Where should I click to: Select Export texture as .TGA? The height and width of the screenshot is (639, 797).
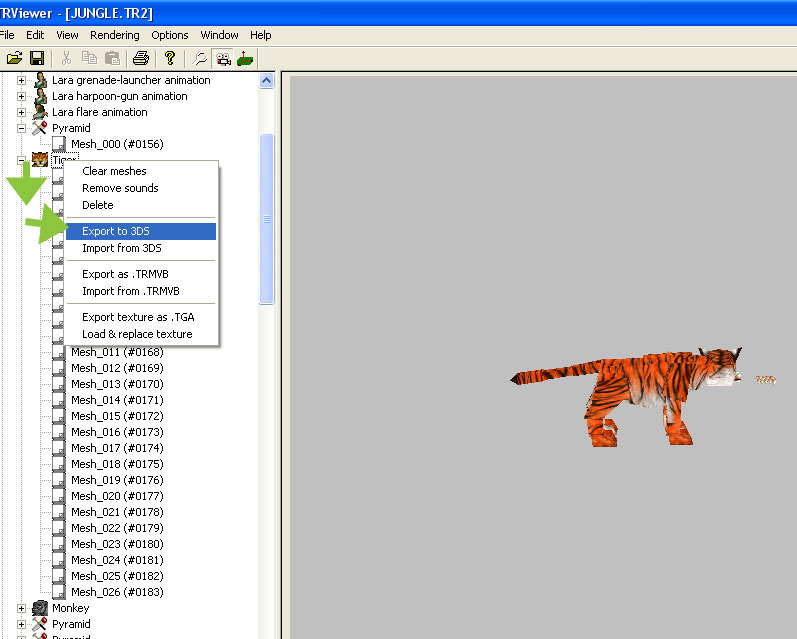(141, 317)
